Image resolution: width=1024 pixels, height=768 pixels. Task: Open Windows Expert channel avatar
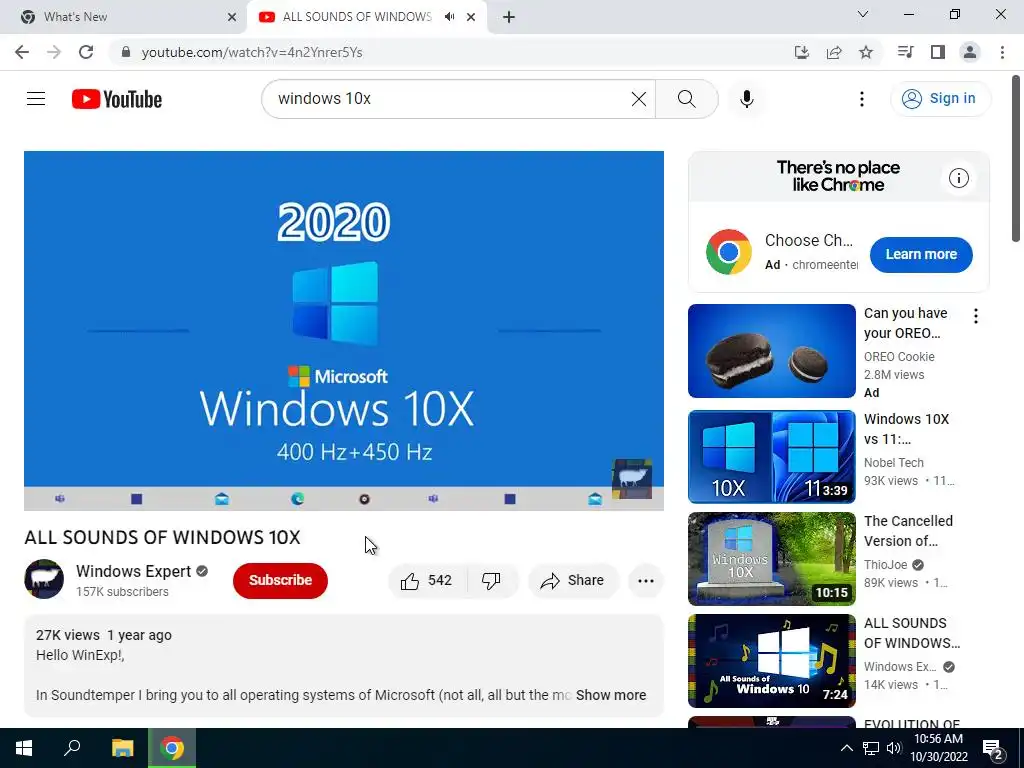(x=44, y=579)
